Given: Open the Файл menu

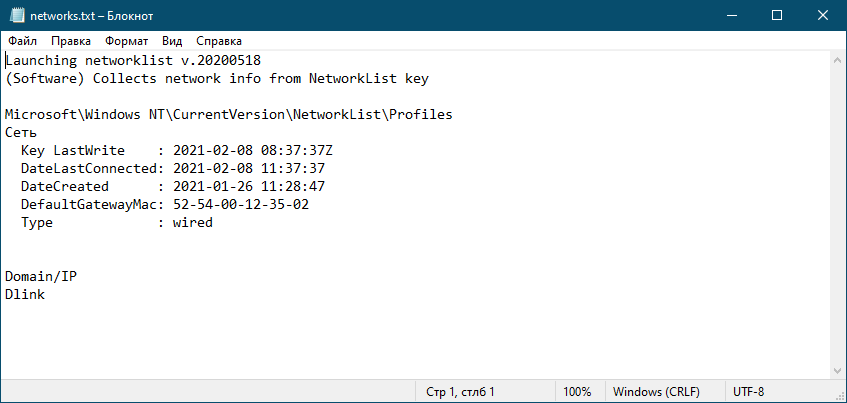Looking at the screenshot, I should 23,41.
